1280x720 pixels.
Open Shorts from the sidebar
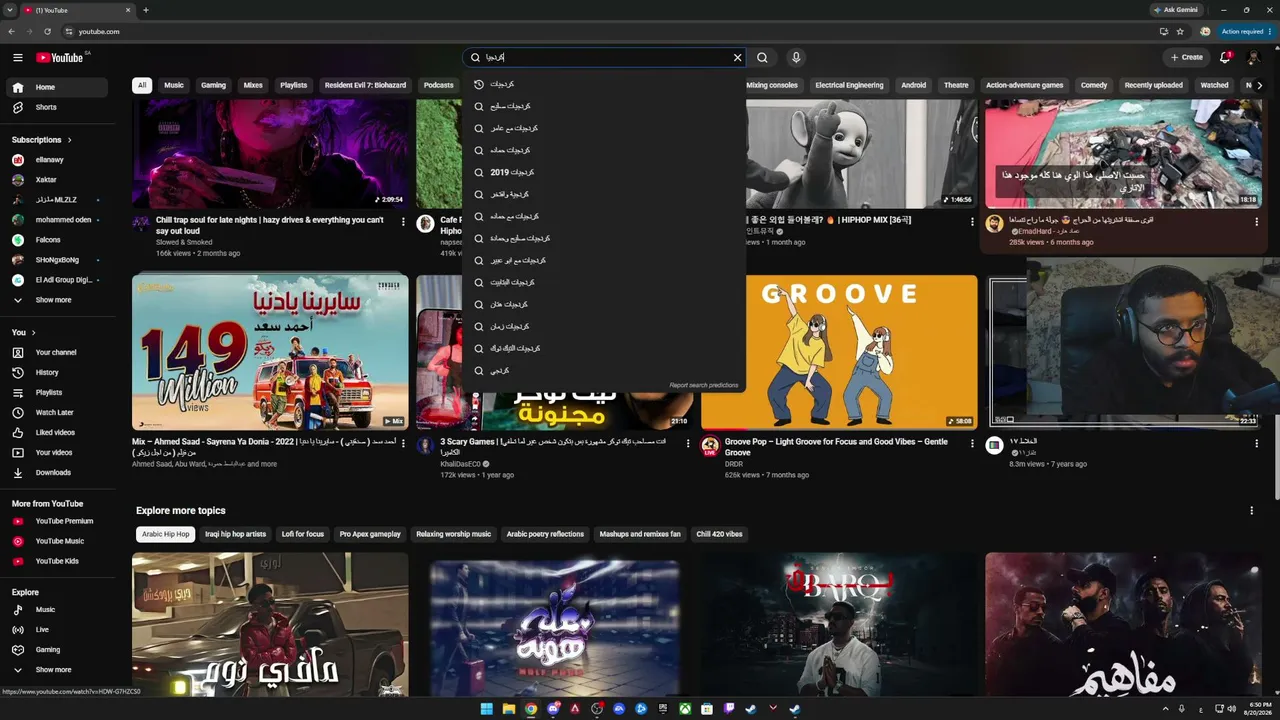pyautogui.click(x=59, y=107)
